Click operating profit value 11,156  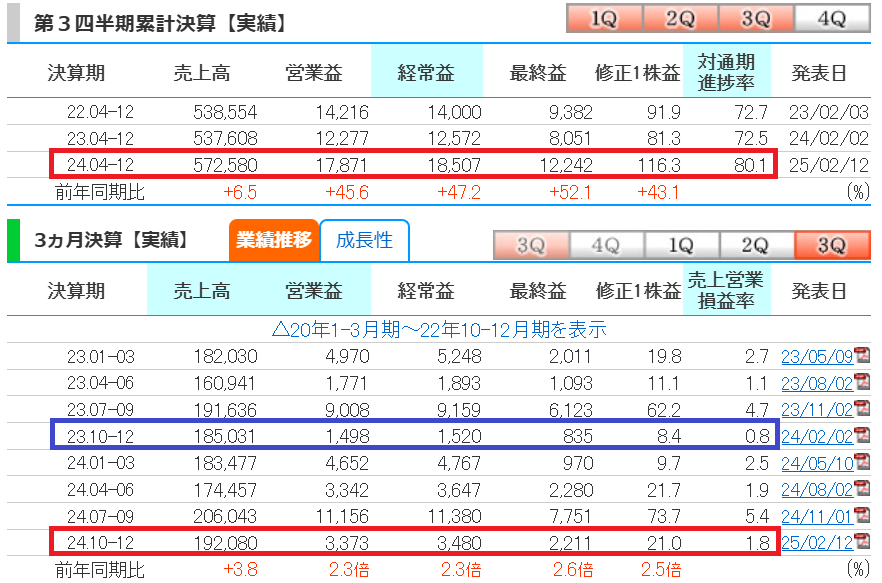click(342, 516)
